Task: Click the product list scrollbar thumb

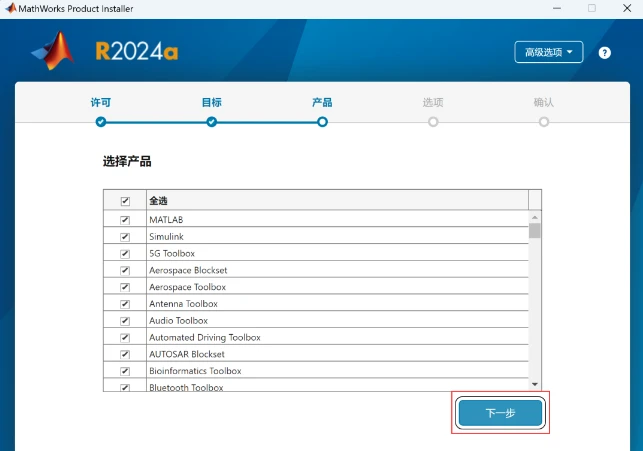Action: (535, 230)
